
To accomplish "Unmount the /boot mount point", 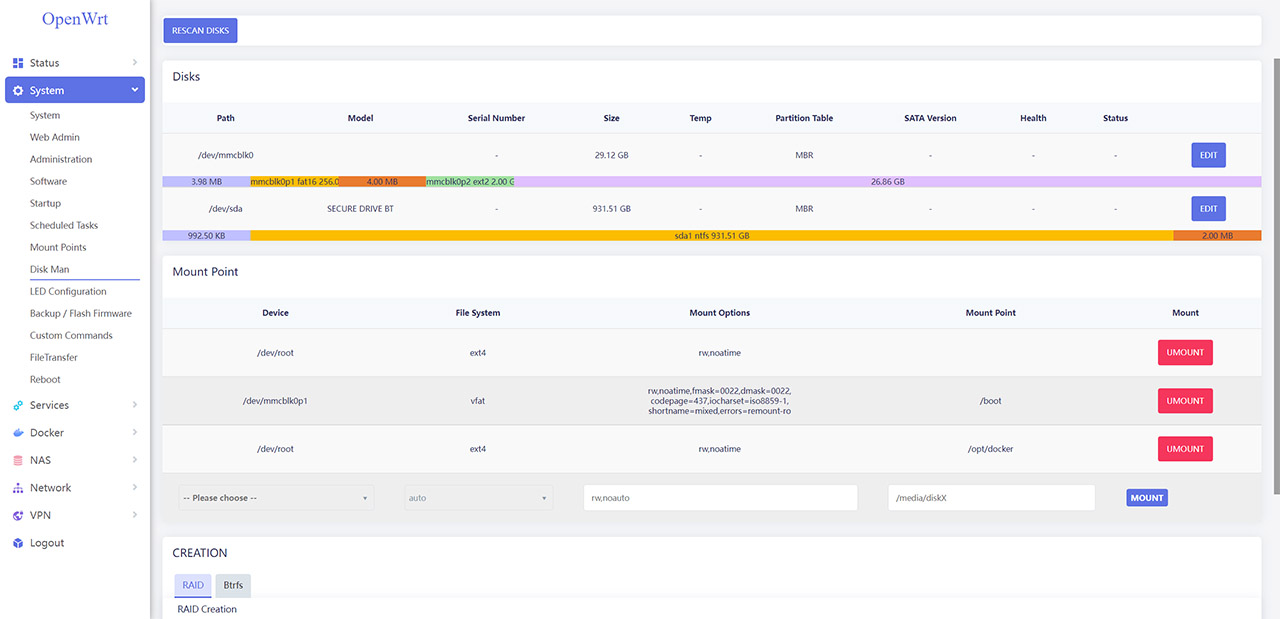I will point(1185,401).
